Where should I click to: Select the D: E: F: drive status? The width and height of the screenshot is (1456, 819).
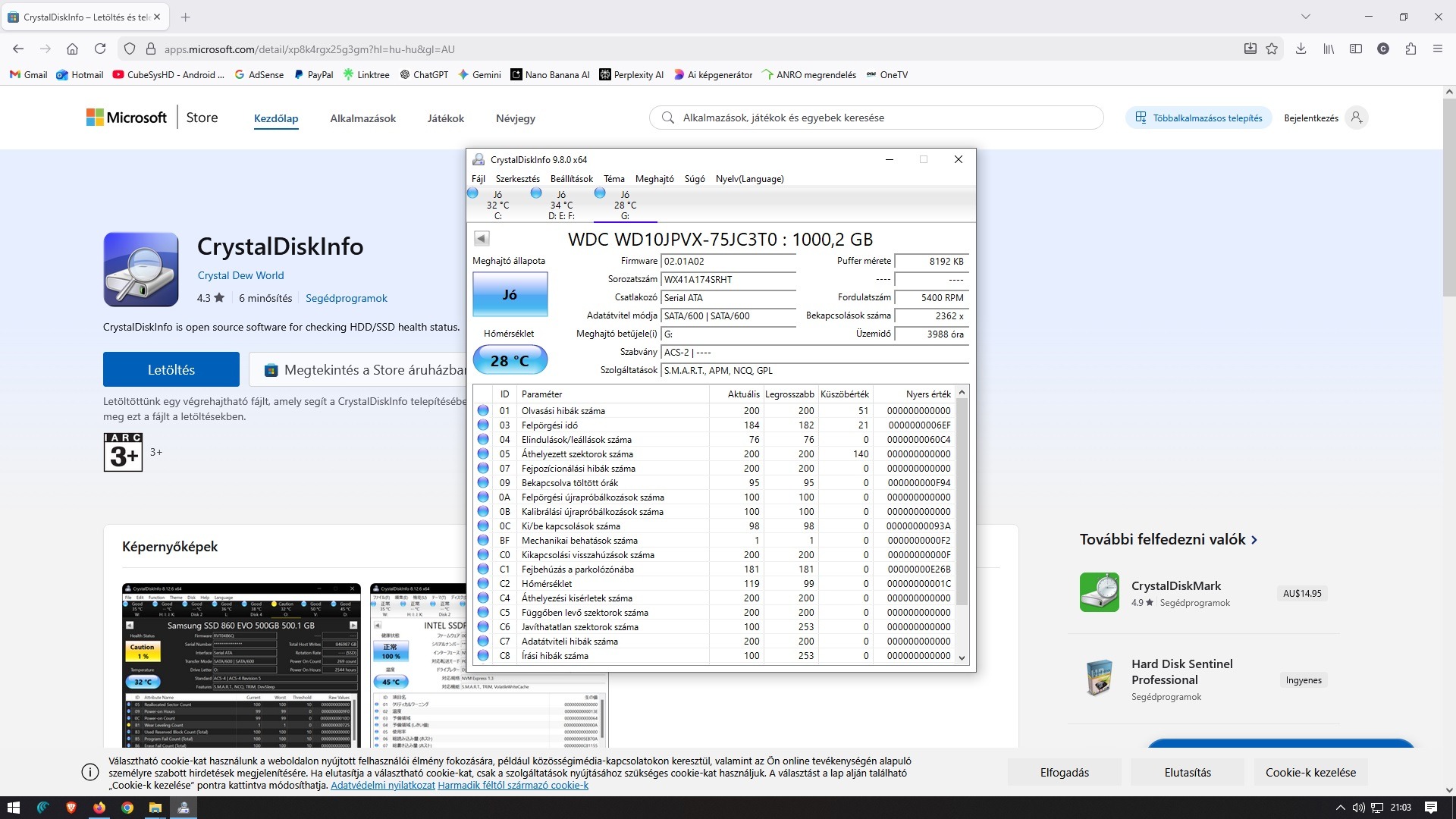pos(561,205)
